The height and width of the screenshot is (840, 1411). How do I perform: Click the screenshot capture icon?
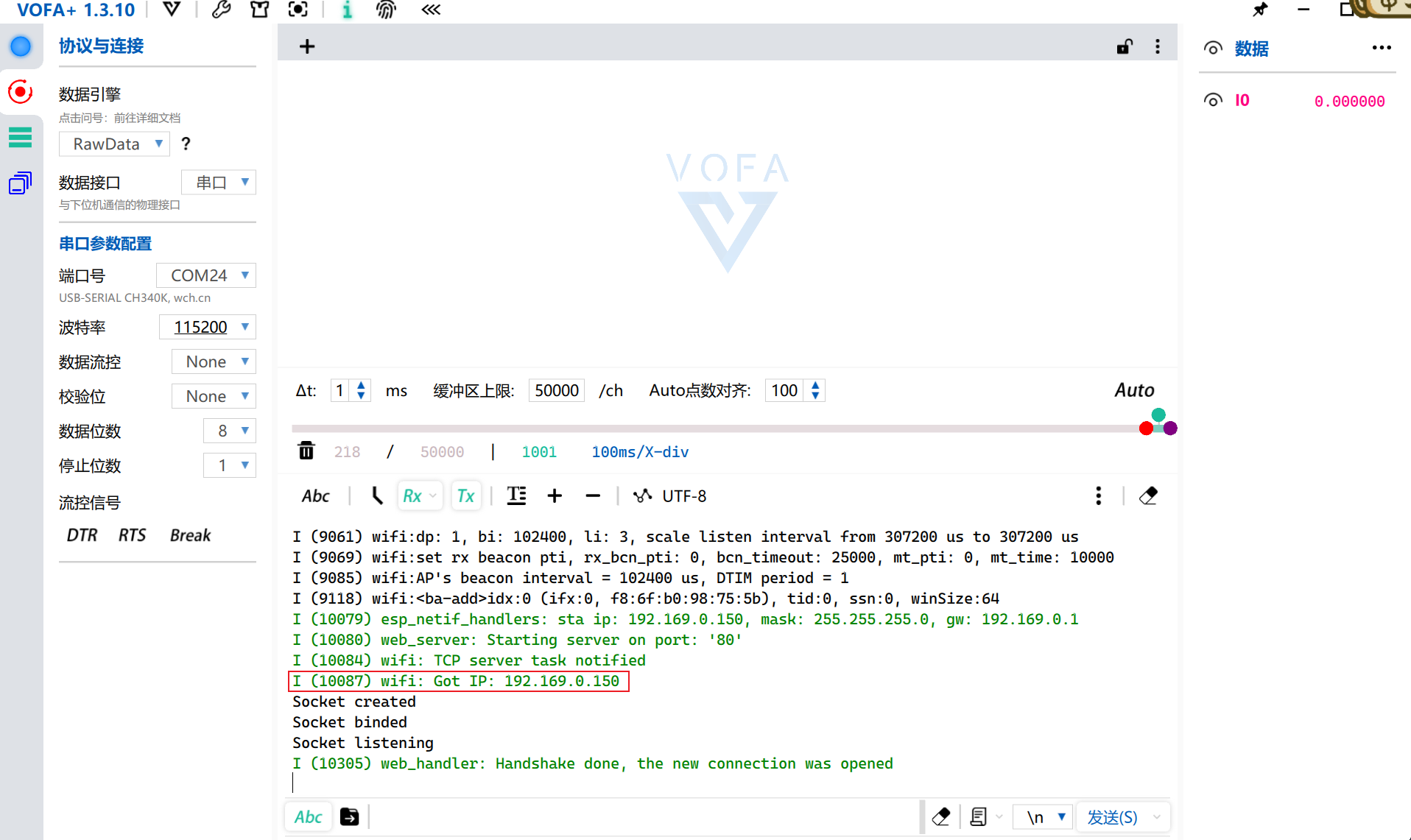tap(298, 10)
